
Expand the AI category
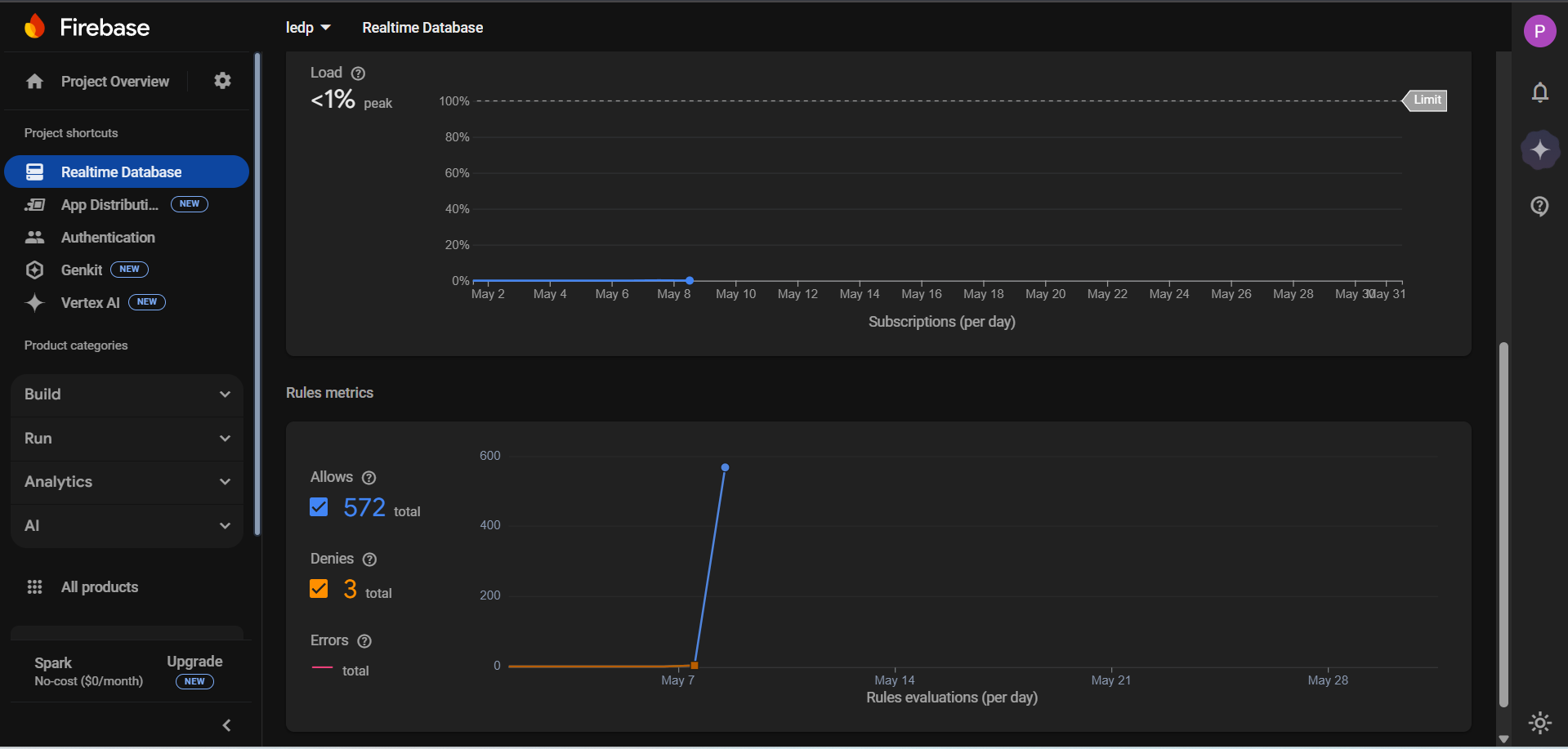[127, 526]
